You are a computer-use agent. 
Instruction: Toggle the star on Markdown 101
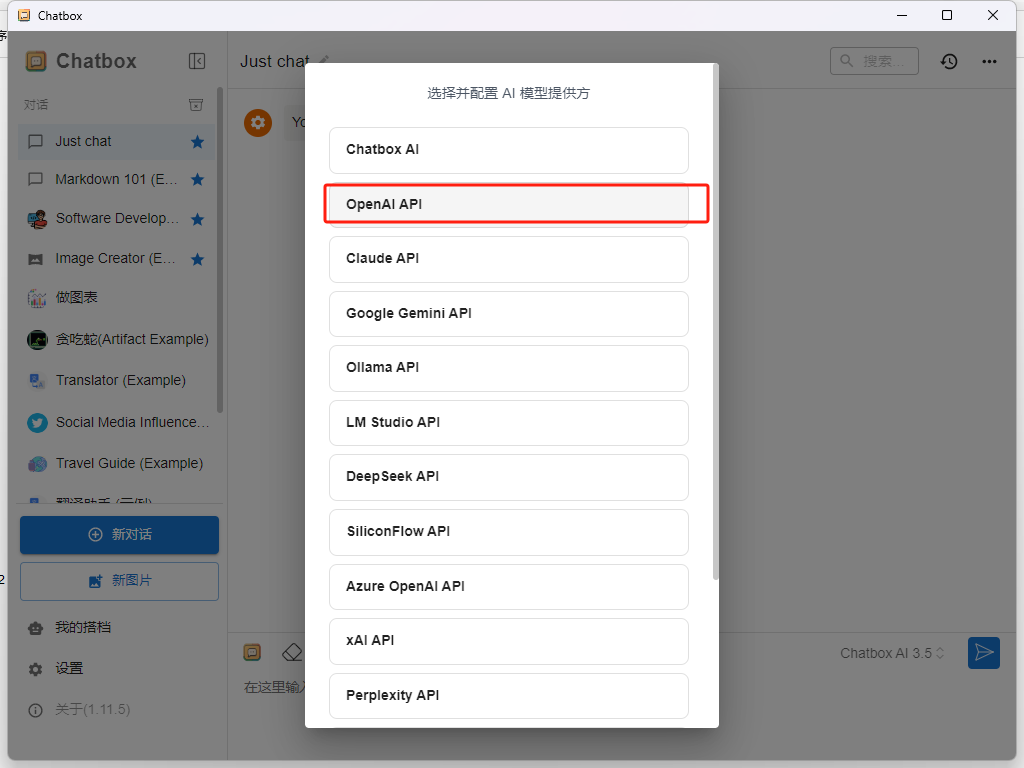click(197, 180)
